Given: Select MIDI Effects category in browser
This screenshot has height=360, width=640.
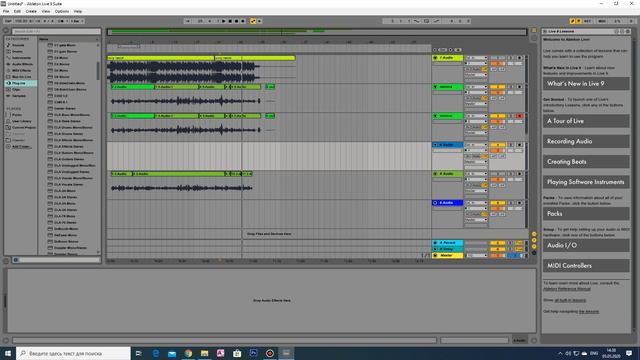Looking at the screenshot, I should point(21,70).
